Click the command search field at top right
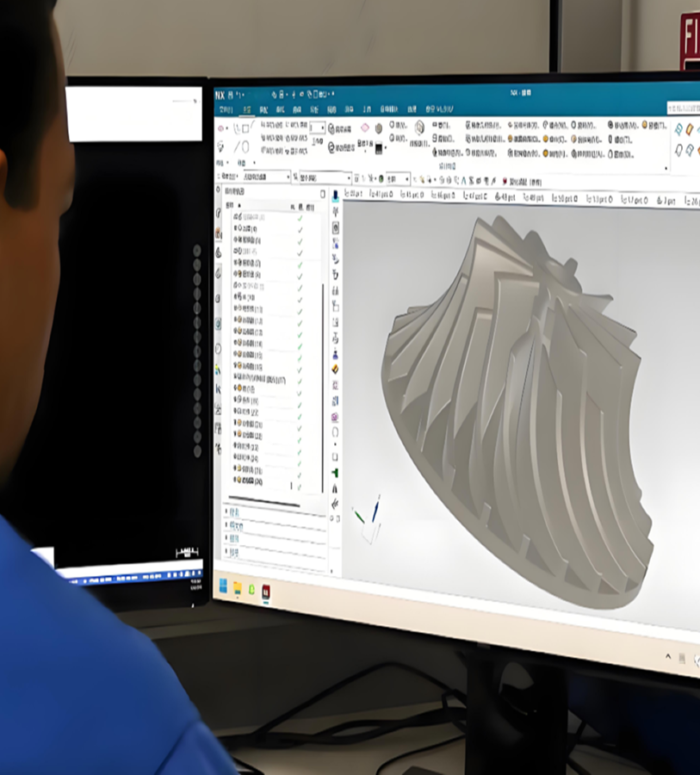700x775 pixels. point(685,107)
